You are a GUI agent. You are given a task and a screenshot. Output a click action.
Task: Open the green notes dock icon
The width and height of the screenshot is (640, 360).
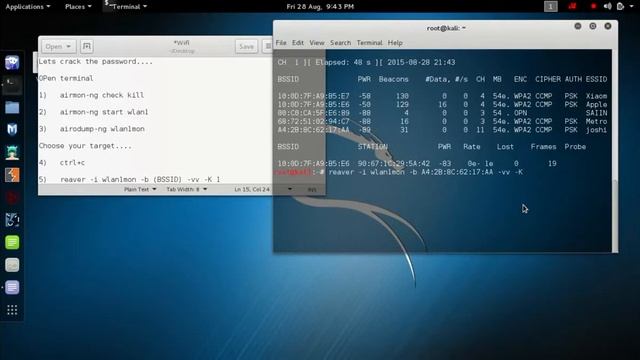12,242
